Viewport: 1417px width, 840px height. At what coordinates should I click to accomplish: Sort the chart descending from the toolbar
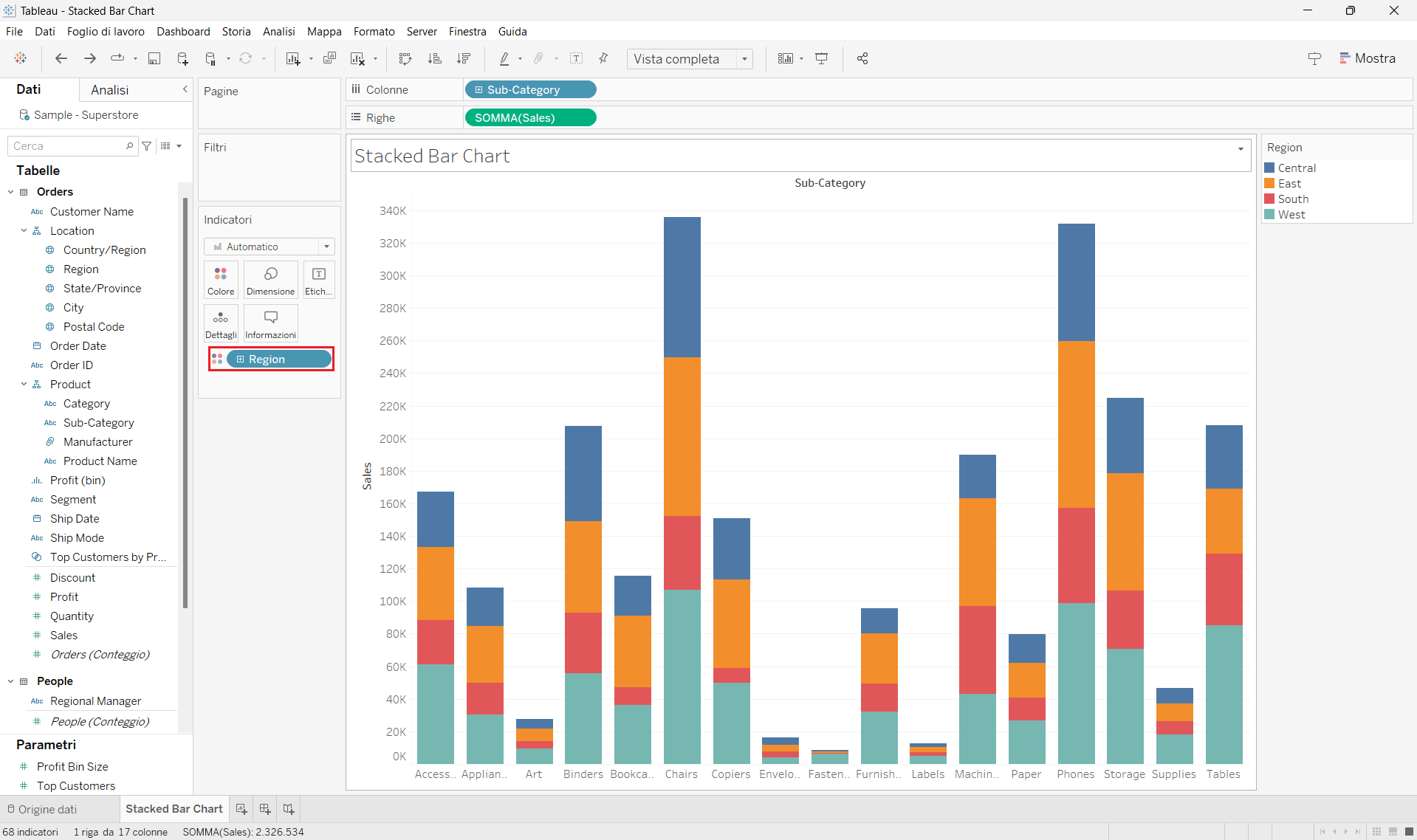coord(464,58)
